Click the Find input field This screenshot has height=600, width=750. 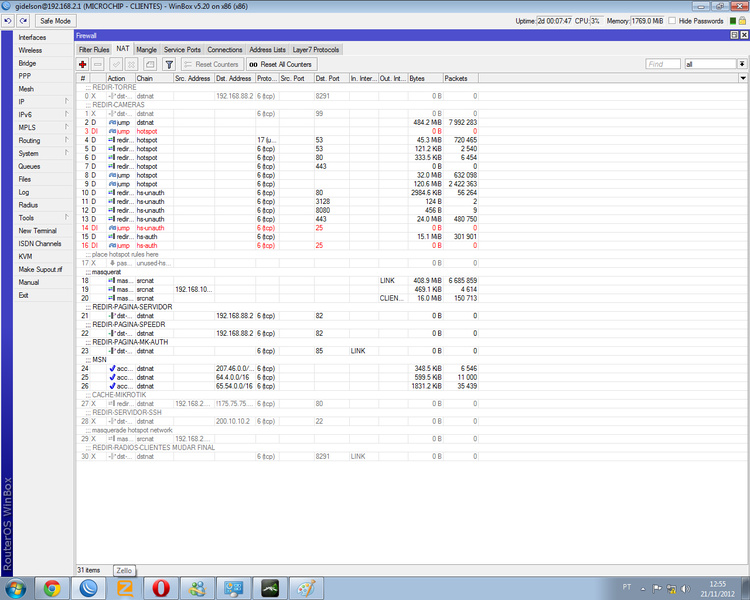click(x=663, y=64)
